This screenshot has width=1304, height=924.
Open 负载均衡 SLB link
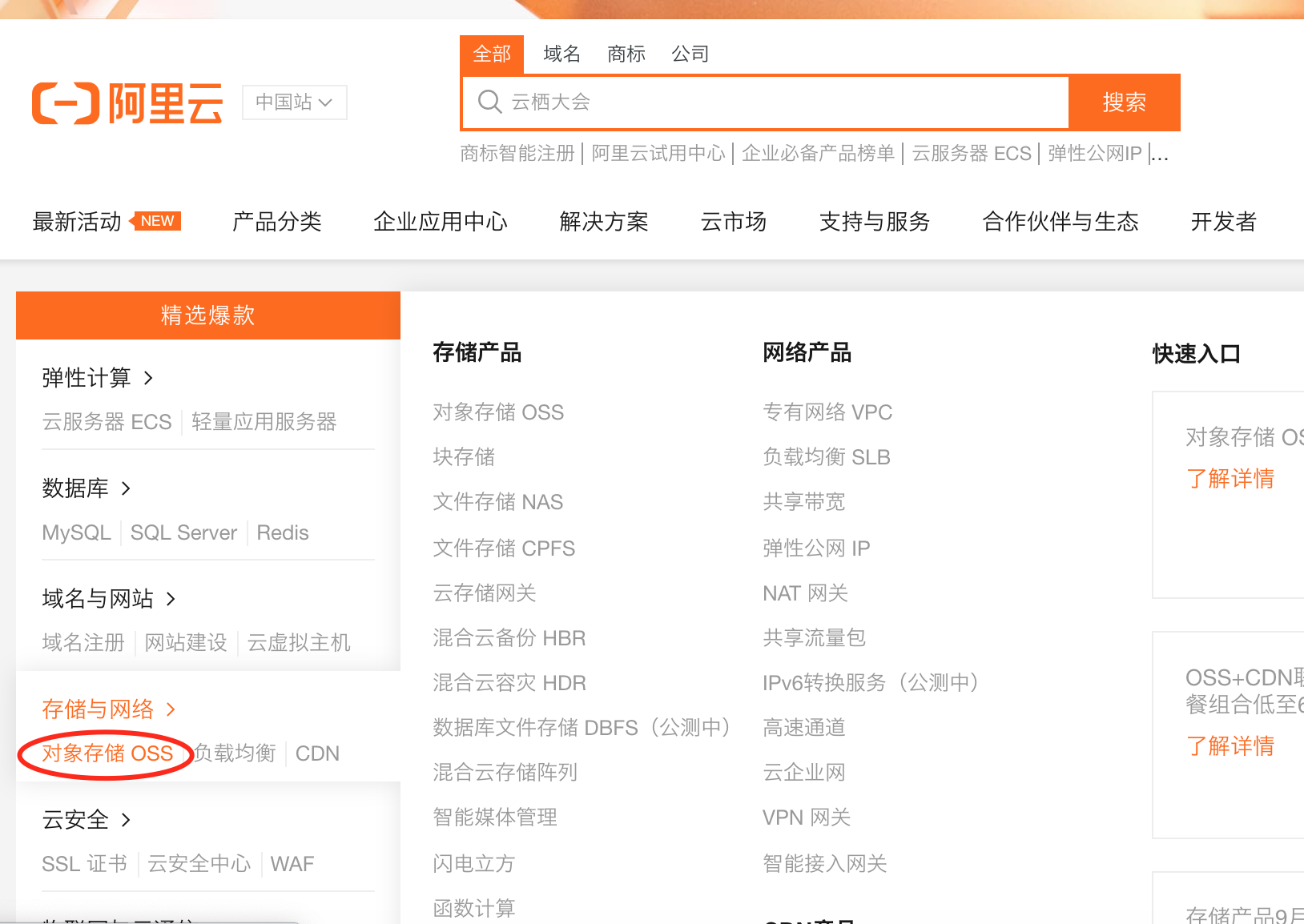(827, 457)
